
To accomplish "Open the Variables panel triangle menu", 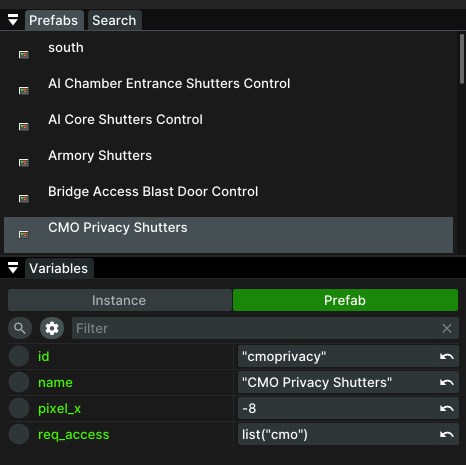I will tap(13, 268).
